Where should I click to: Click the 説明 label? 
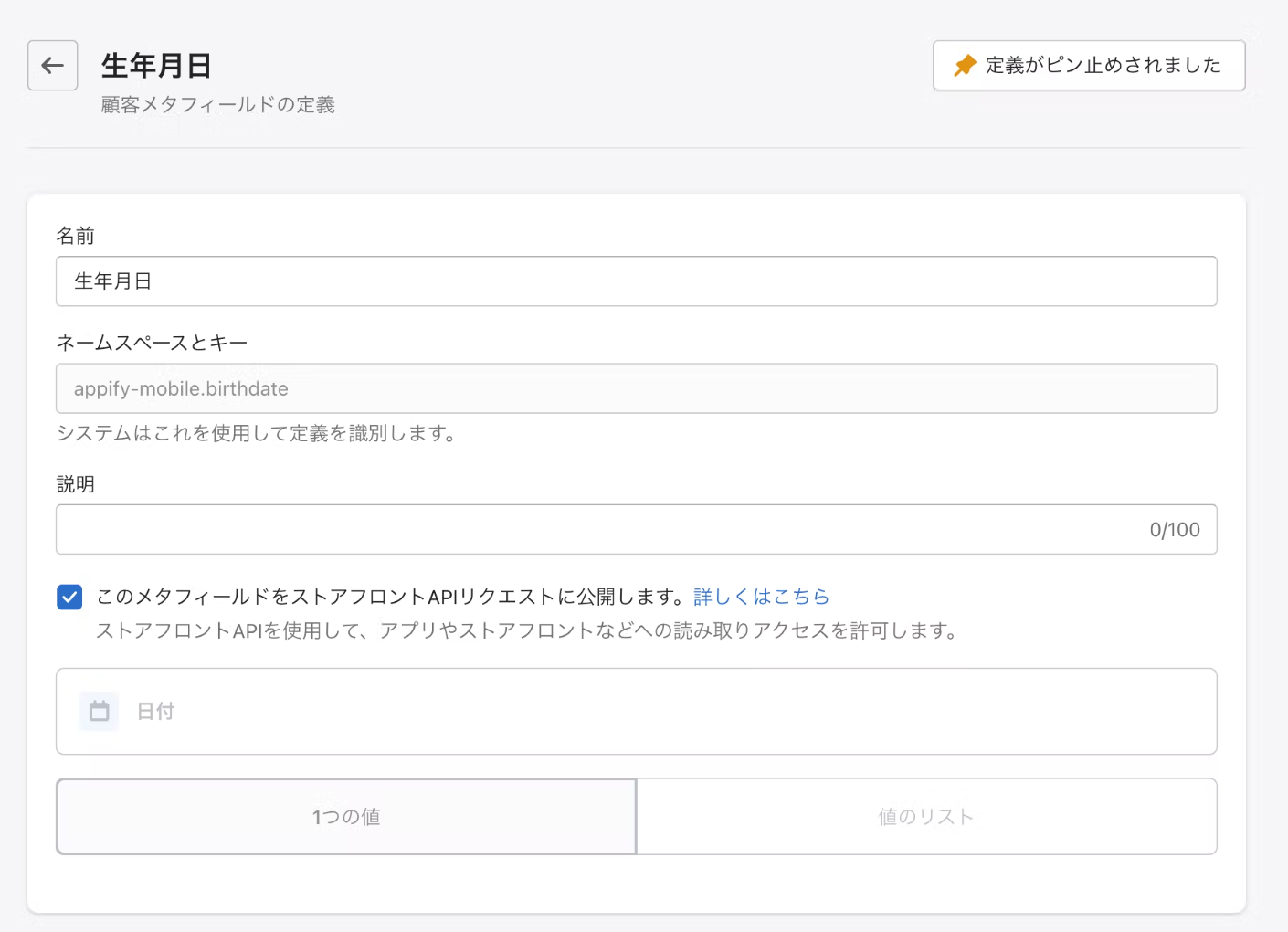pos(76,484)
